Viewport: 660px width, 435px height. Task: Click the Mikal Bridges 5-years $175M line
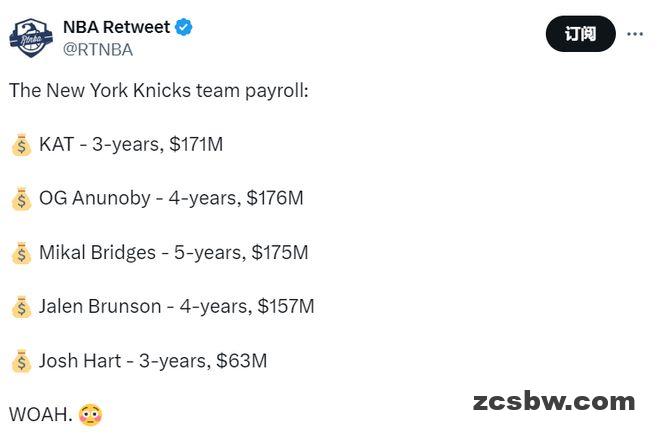[x=173, y=253]
